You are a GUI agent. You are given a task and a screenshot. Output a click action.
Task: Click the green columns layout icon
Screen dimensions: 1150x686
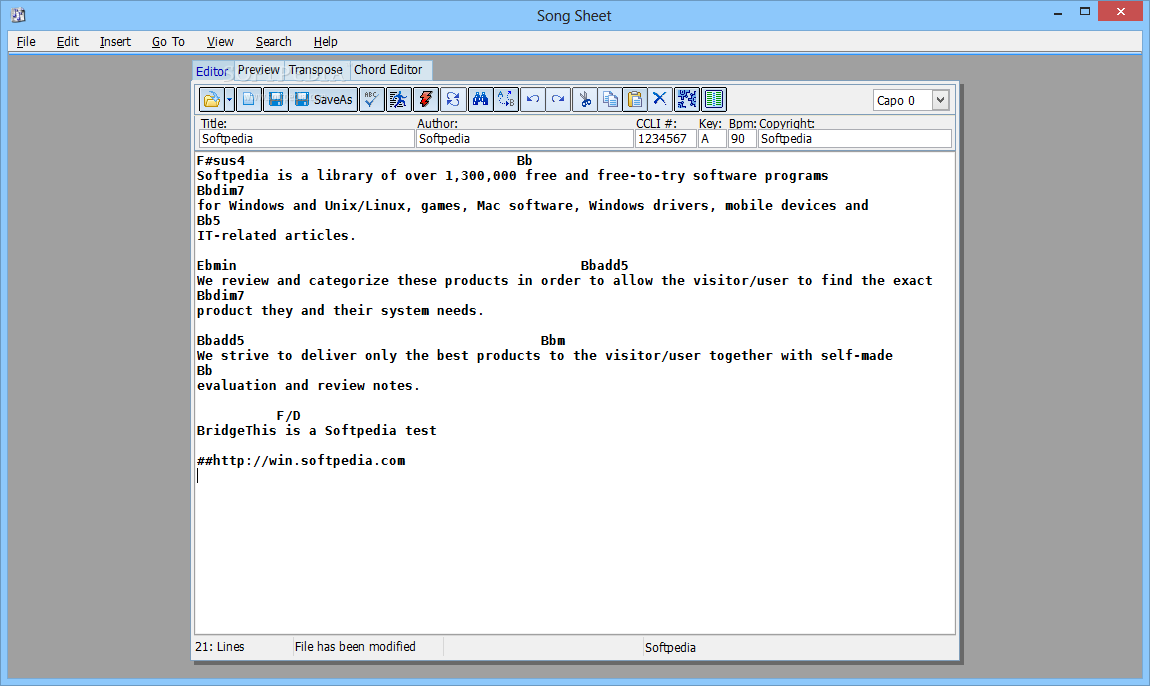(714, 99)
